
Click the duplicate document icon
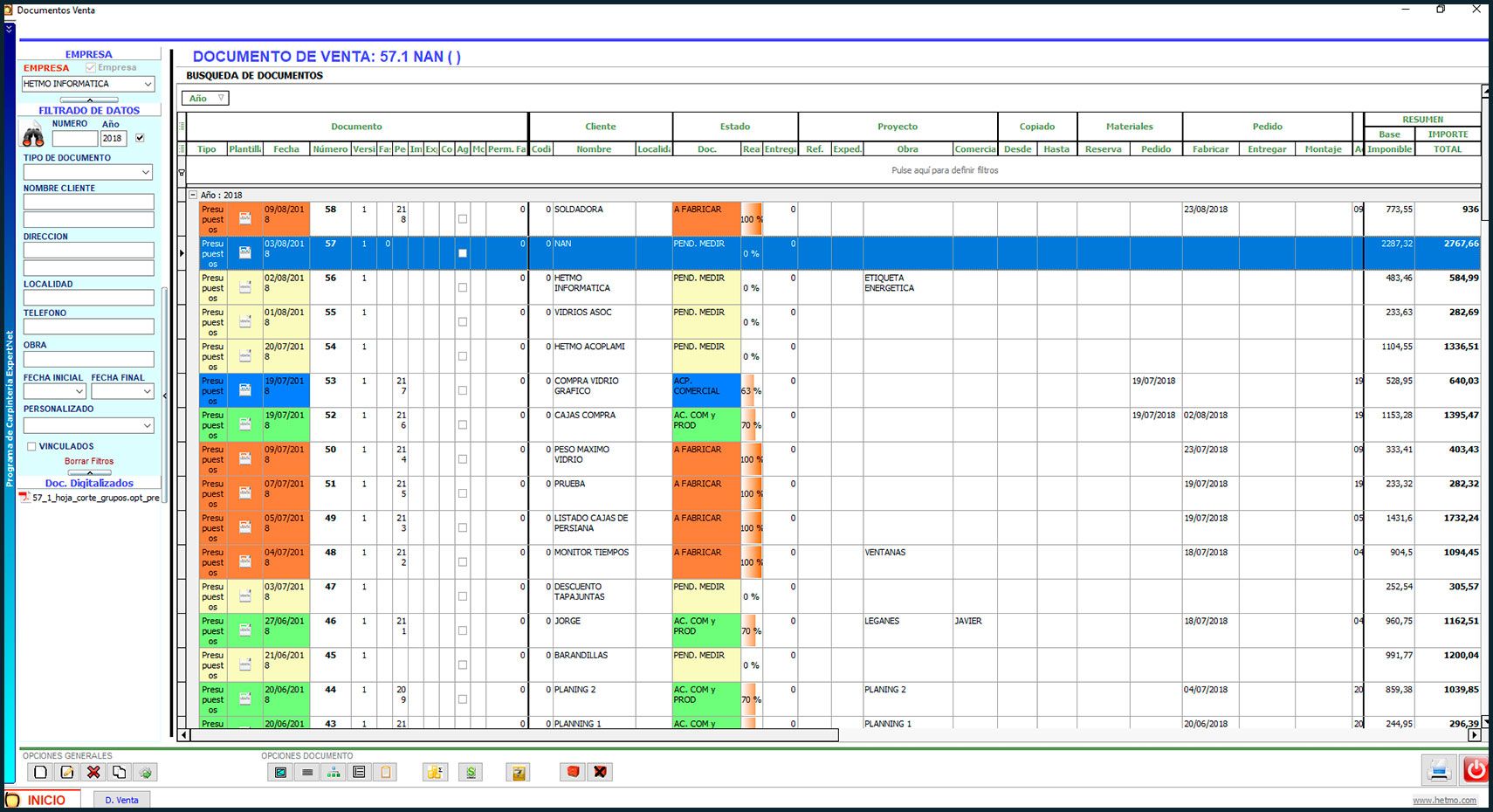[120, 772]
